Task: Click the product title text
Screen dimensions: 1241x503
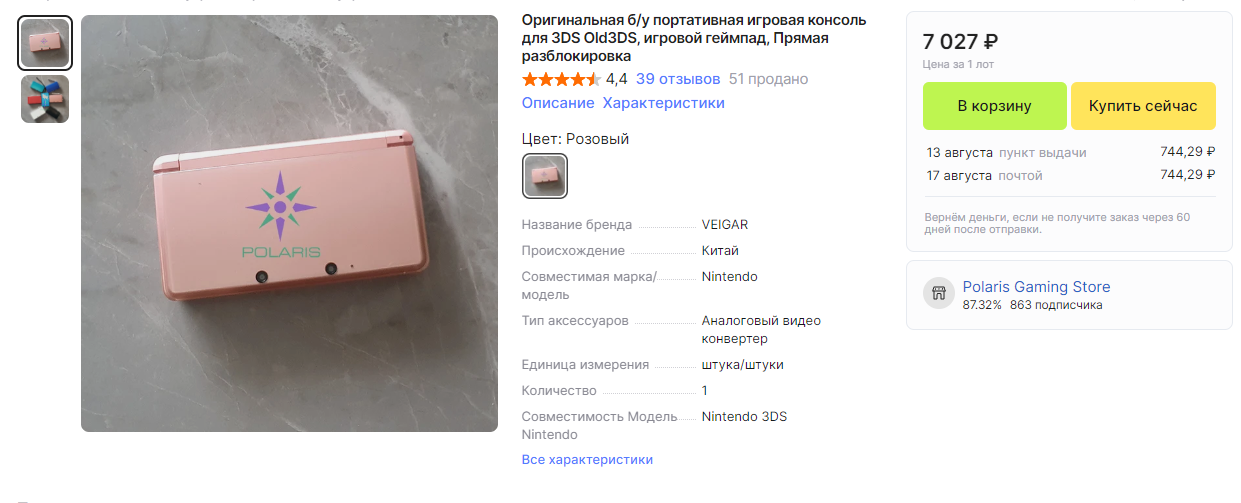Action: point(694,38)
